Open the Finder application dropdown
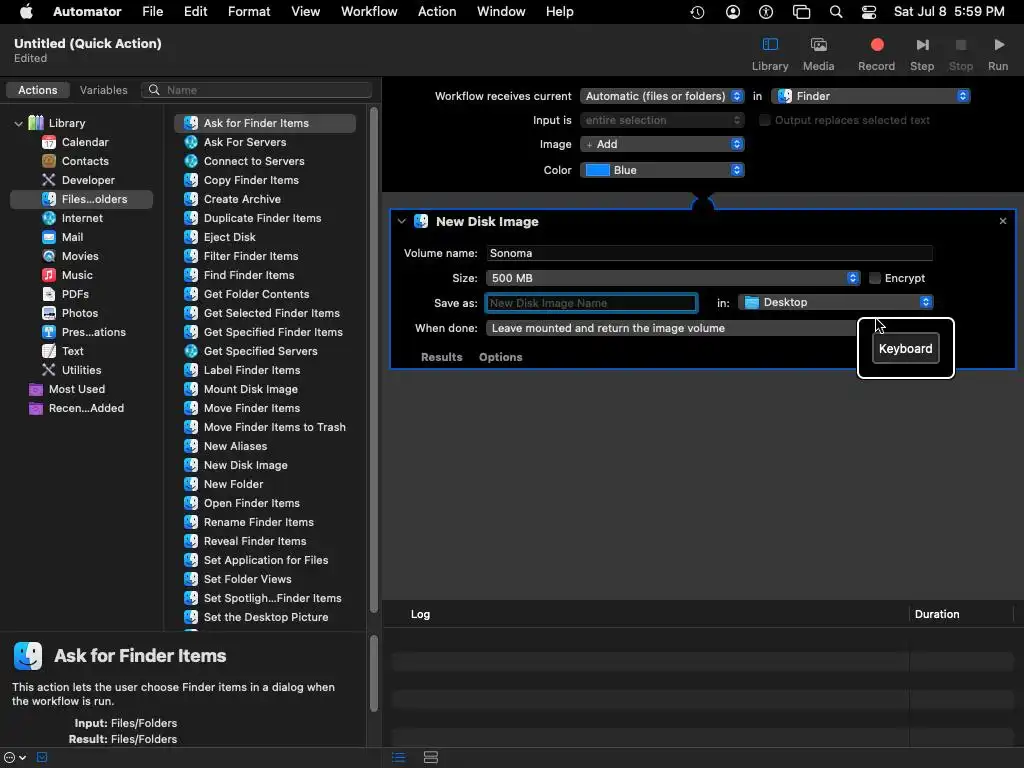 pos(871,96)
